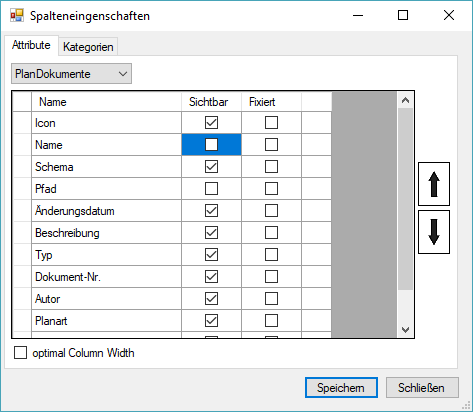473x412 pixels.
Task: Select the Pfad row name cell
Action: [107, 189]
